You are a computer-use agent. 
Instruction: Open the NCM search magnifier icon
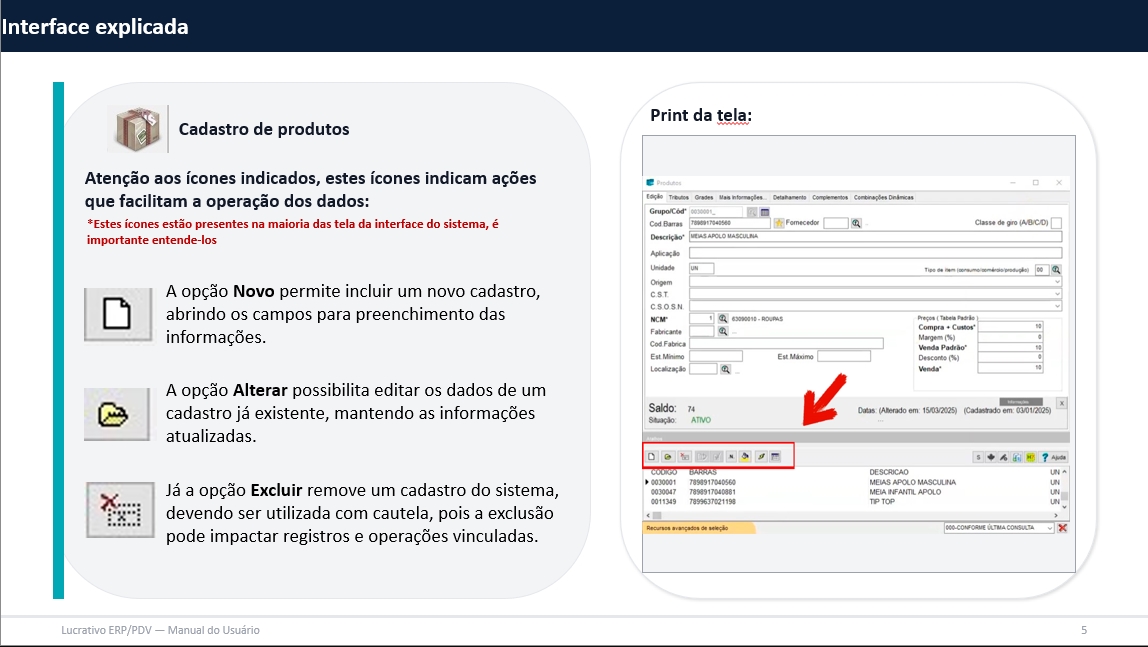[723, 318]
